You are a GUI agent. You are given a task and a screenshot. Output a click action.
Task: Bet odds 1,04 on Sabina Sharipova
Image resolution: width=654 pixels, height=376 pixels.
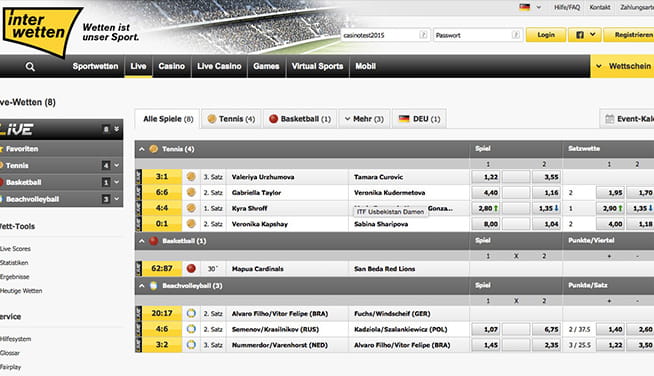pos(546,224)
